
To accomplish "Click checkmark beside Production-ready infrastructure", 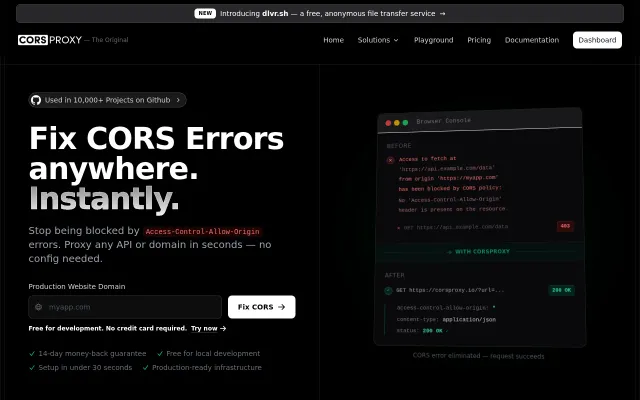I will pyautogui.click(x=146, y=367).
